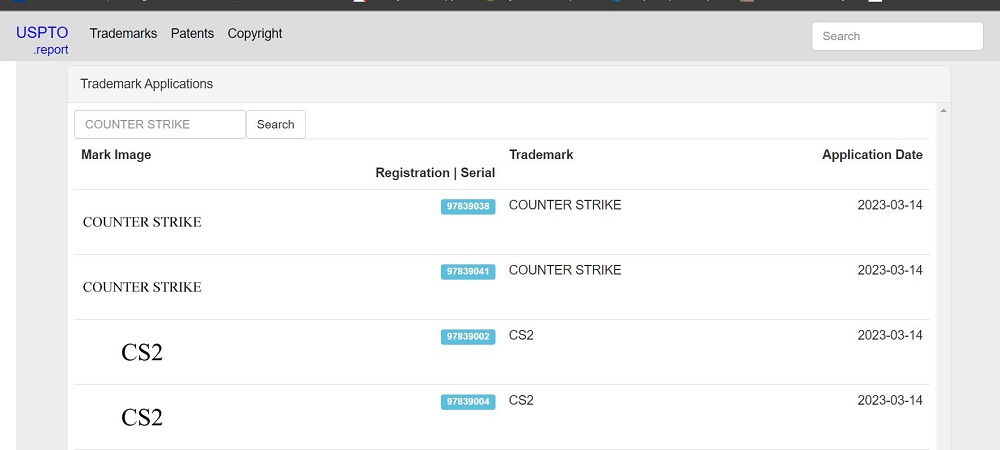Select the CS2 trademark name for 97839002
The image size is (1000, 450).
[x=521, y=335]
